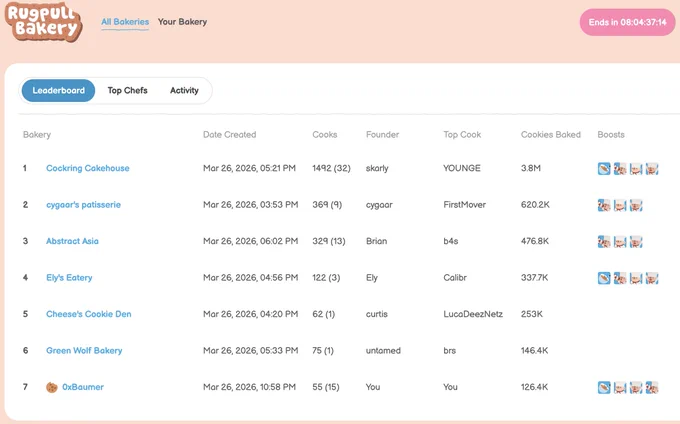
Task: Click the Boosts column header
Action: 611,134
